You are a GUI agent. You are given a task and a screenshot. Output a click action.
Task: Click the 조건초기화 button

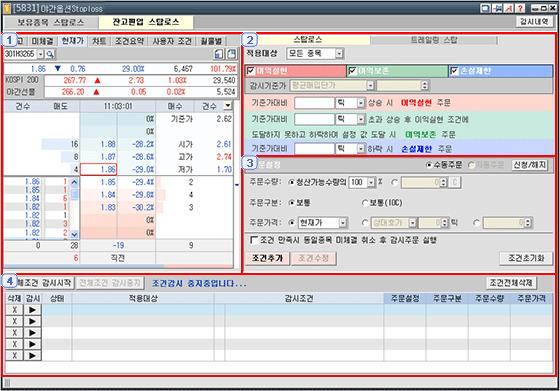point(526,258)
